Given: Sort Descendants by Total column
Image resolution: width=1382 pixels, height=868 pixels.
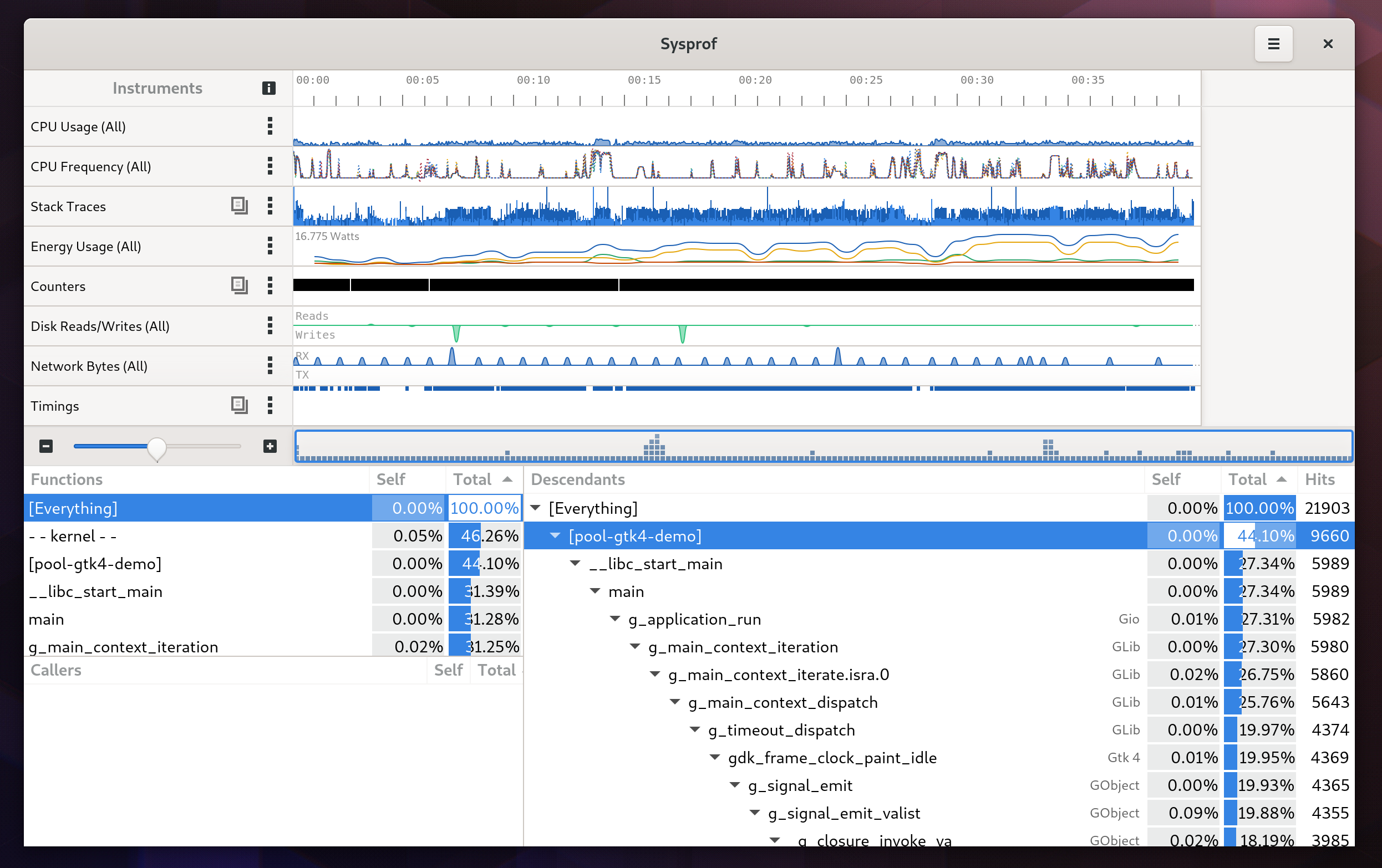Looking at the screenshot, I should tap(1259, 479).
